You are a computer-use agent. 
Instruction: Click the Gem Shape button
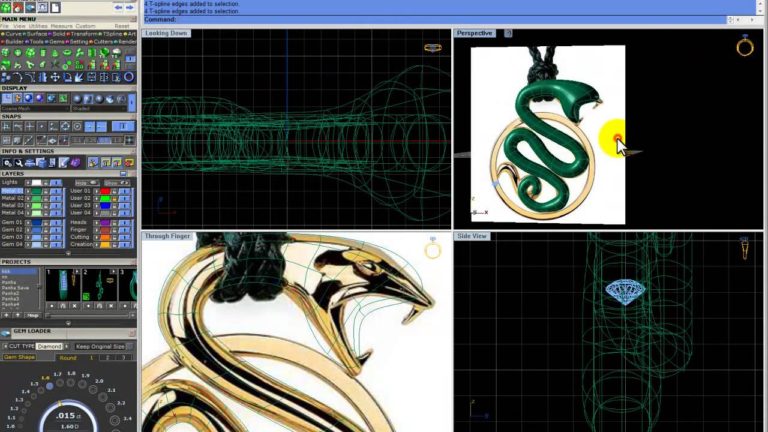click(x=19, y=357)
